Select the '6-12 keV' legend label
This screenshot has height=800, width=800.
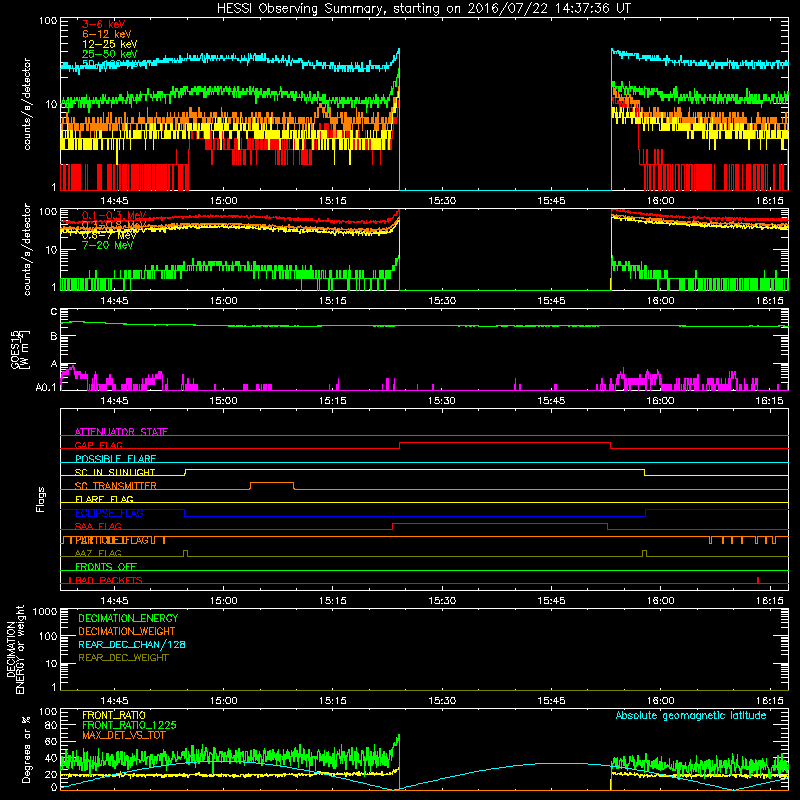(107, 34)
